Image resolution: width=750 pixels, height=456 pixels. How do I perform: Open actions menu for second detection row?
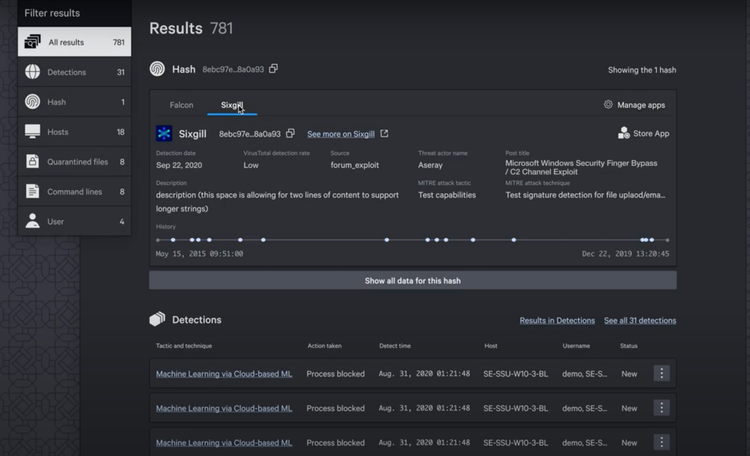661,408
